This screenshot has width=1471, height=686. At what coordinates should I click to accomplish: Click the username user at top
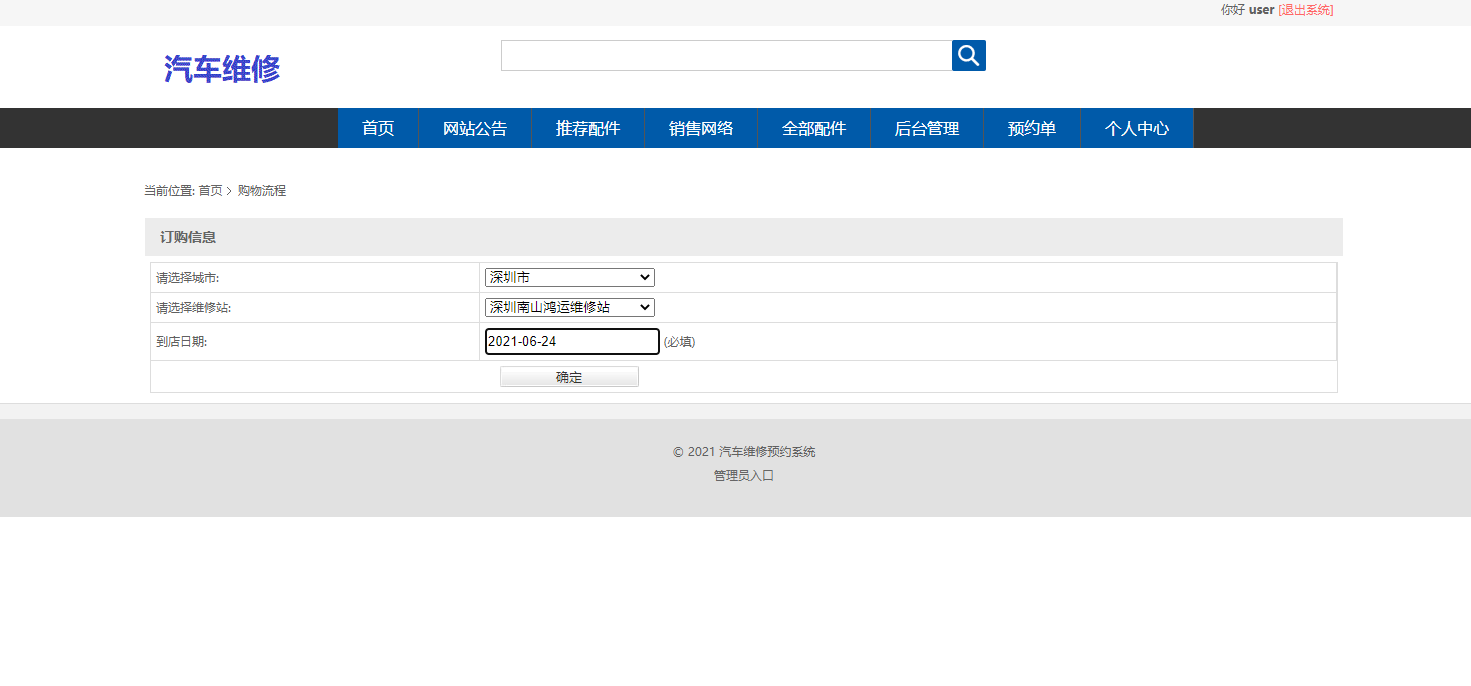pyautogui.click(x=1262, y=10)
